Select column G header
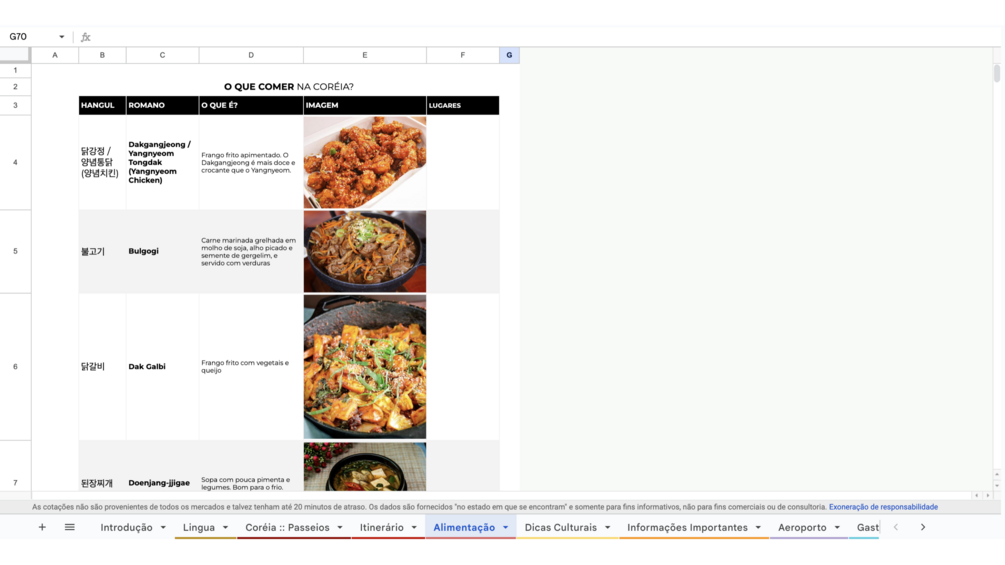Viewport: 1005px width, 565px height. point(510,55)
